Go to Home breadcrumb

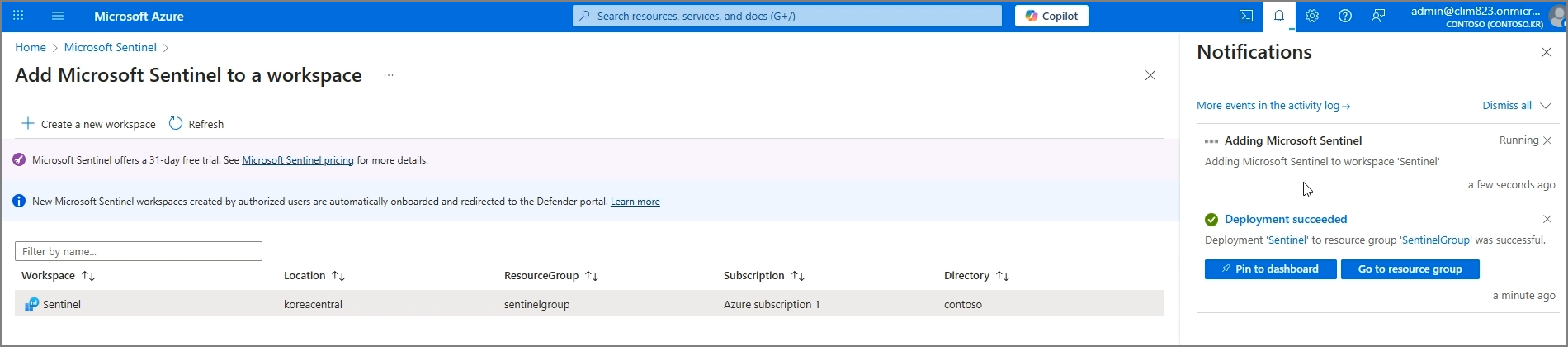pos(31,47)
